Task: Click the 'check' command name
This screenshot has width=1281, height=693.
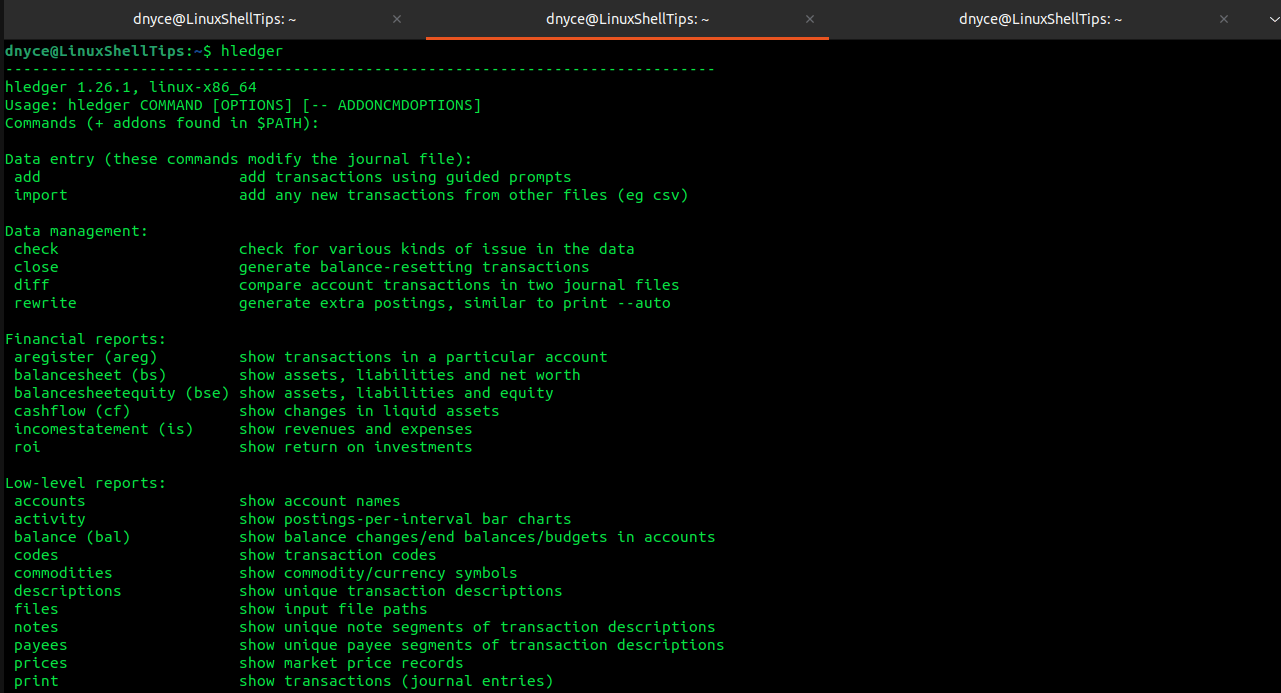Action: coord(36,249)
